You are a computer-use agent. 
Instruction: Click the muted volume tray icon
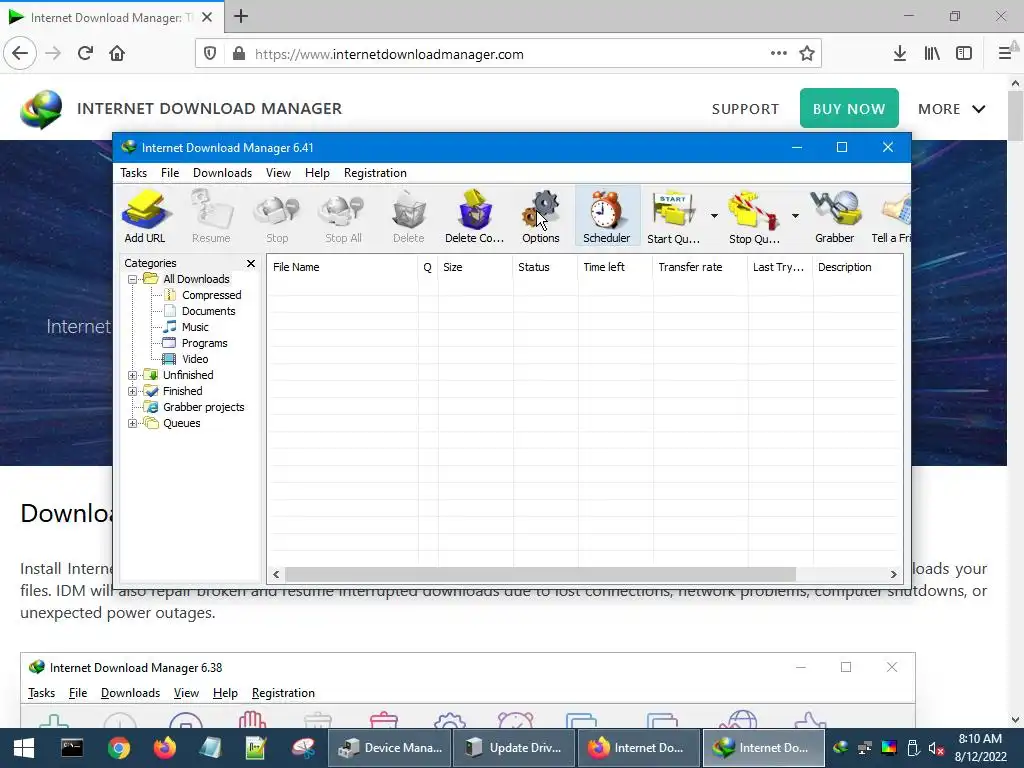pyautogui.click(x=936, y=749)
